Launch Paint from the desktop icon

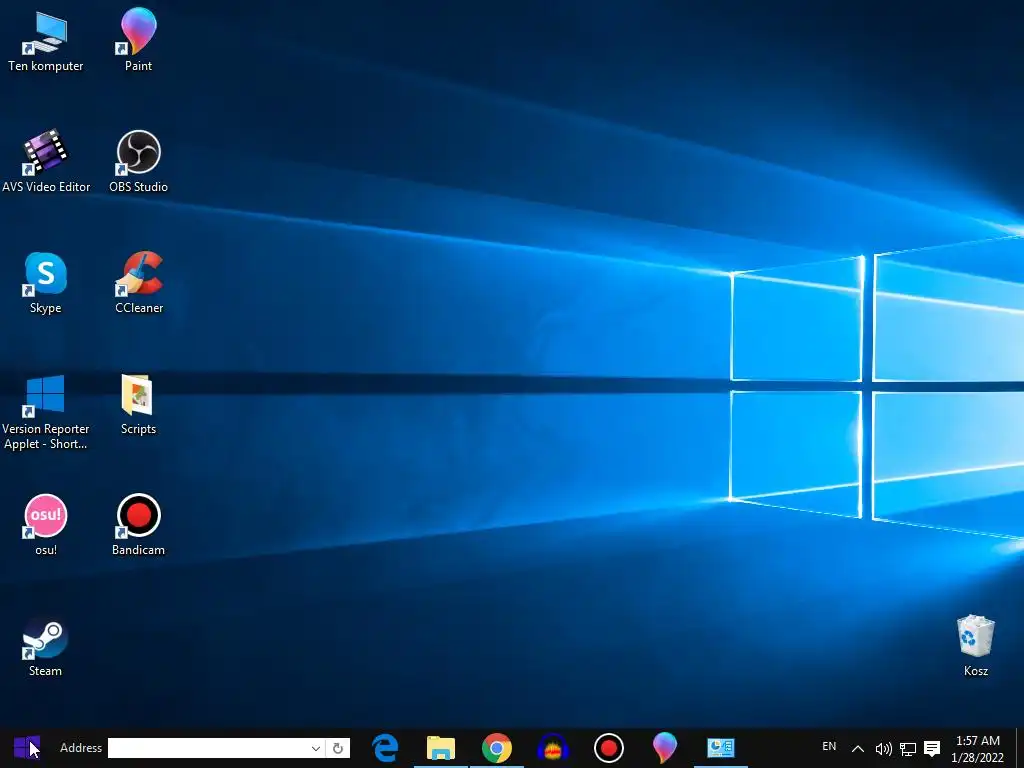coord(138,40)
